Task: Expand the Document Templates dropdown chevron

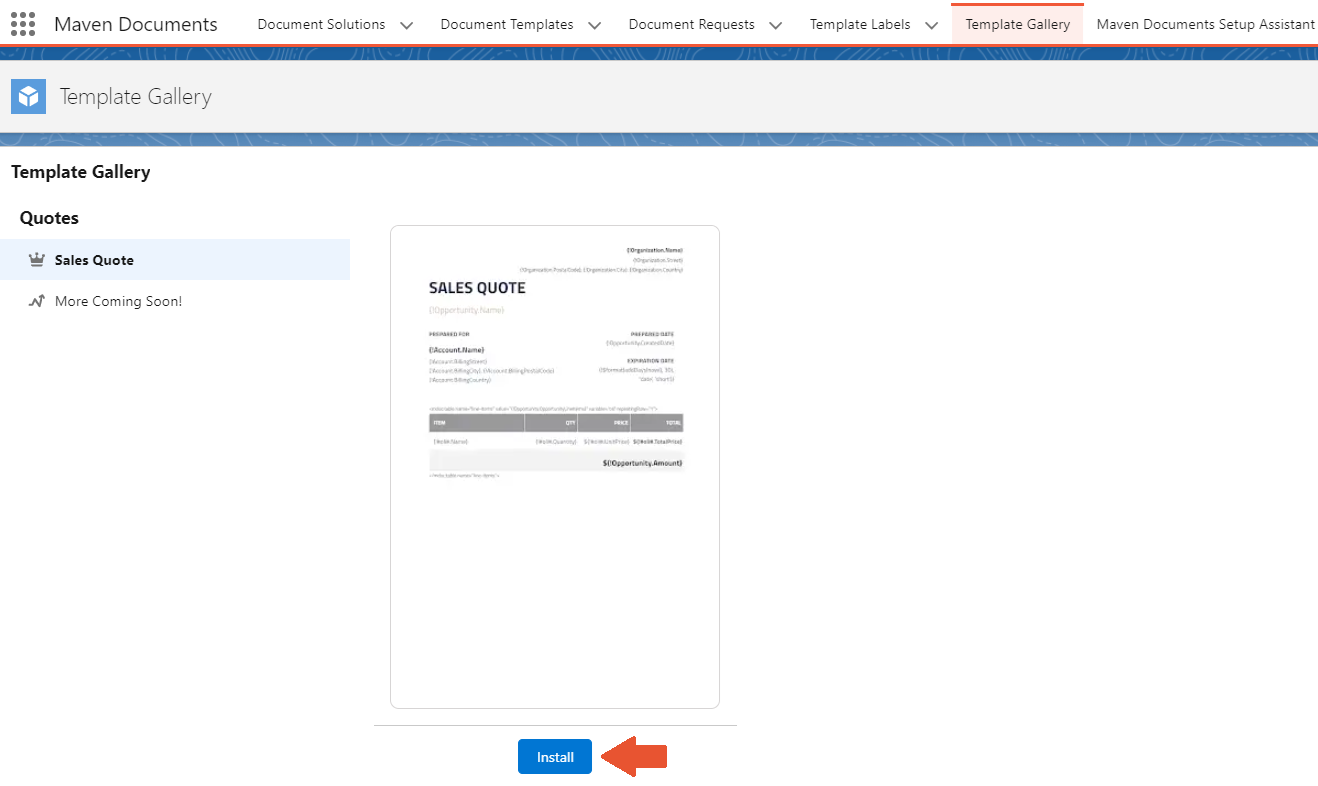Action: tap(594, 25)
